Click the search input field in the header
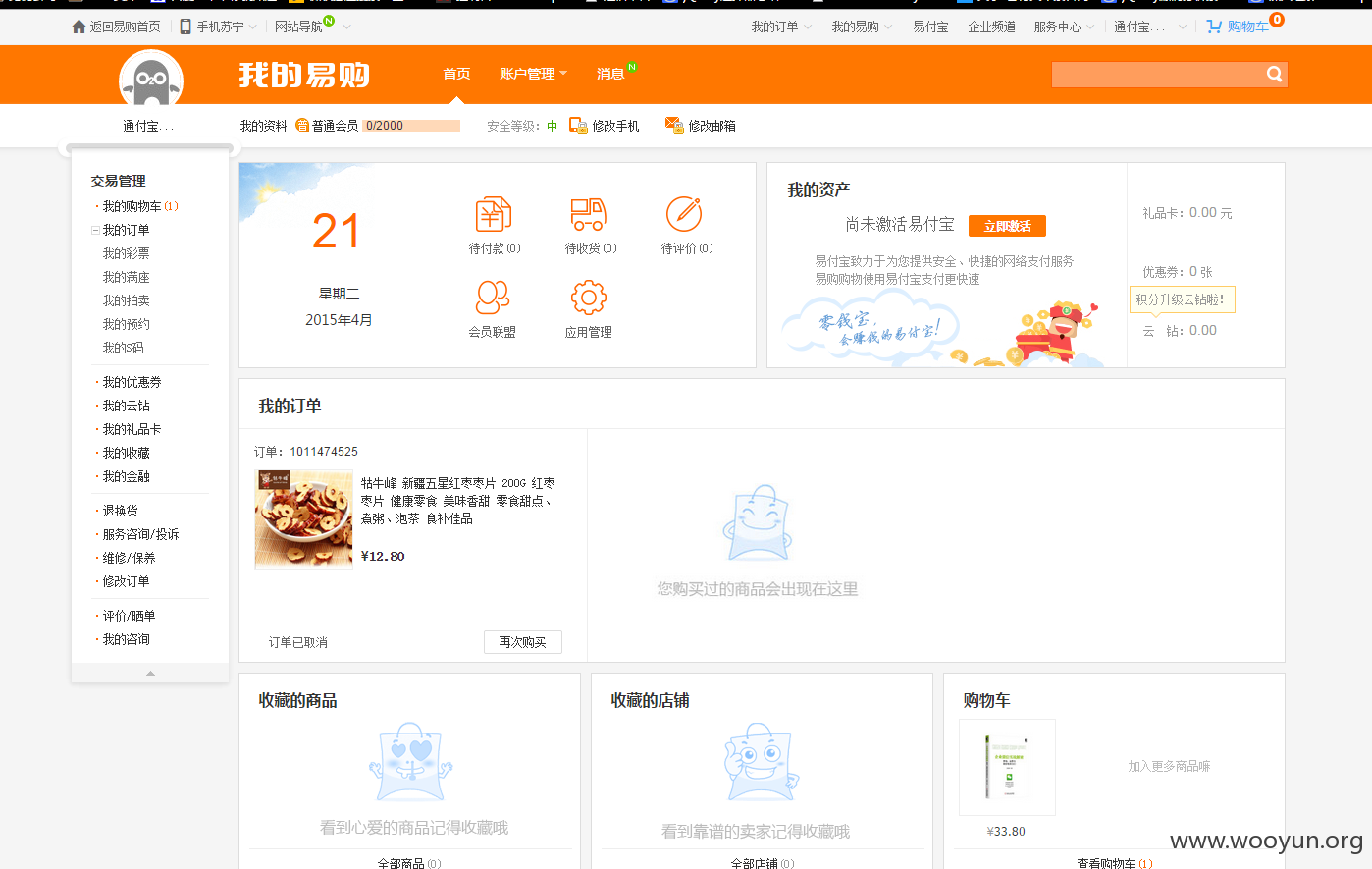This screenshot has height=869, width=1372. pos(1158,74)
